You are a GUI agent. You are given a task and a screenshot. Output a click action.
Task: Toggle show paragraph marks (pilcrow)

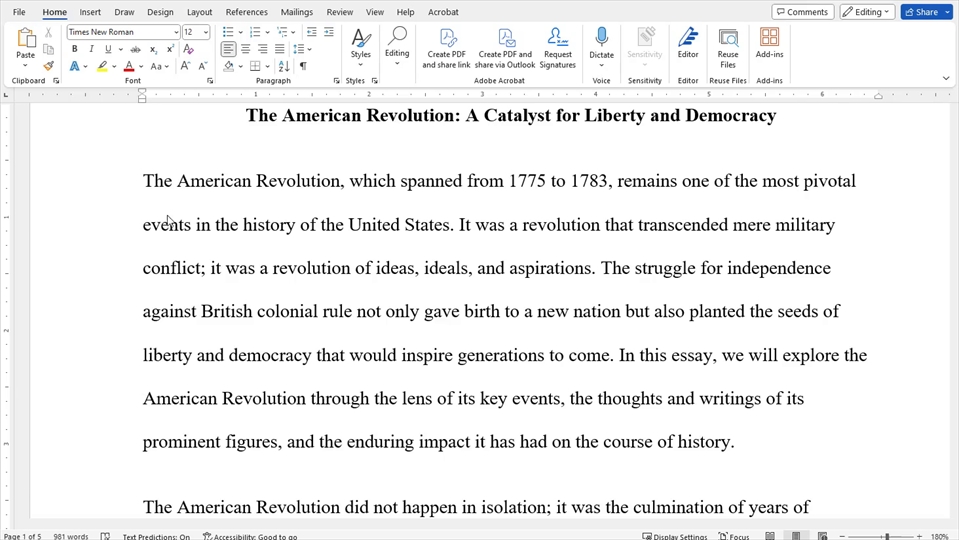click(303, 66)
